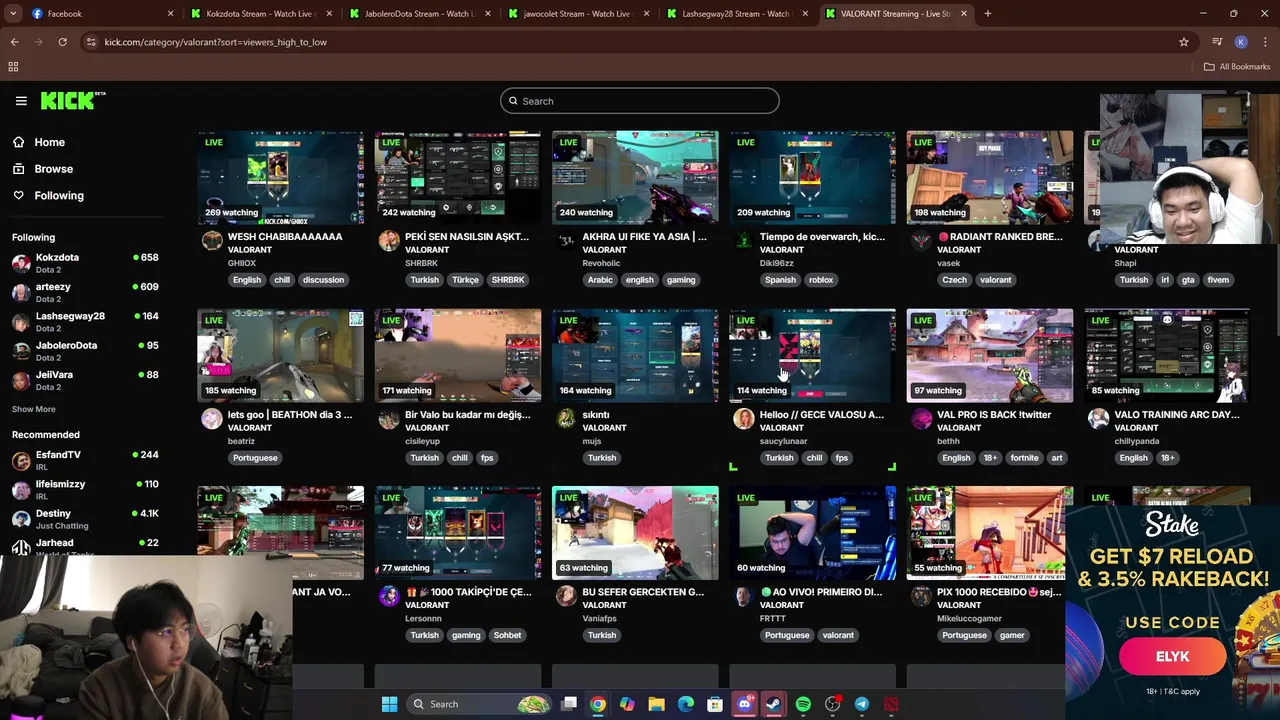Open recommended channel Destiny
Screen dimensions: 1280x720
pyautogui.click(x=85, y=518)
